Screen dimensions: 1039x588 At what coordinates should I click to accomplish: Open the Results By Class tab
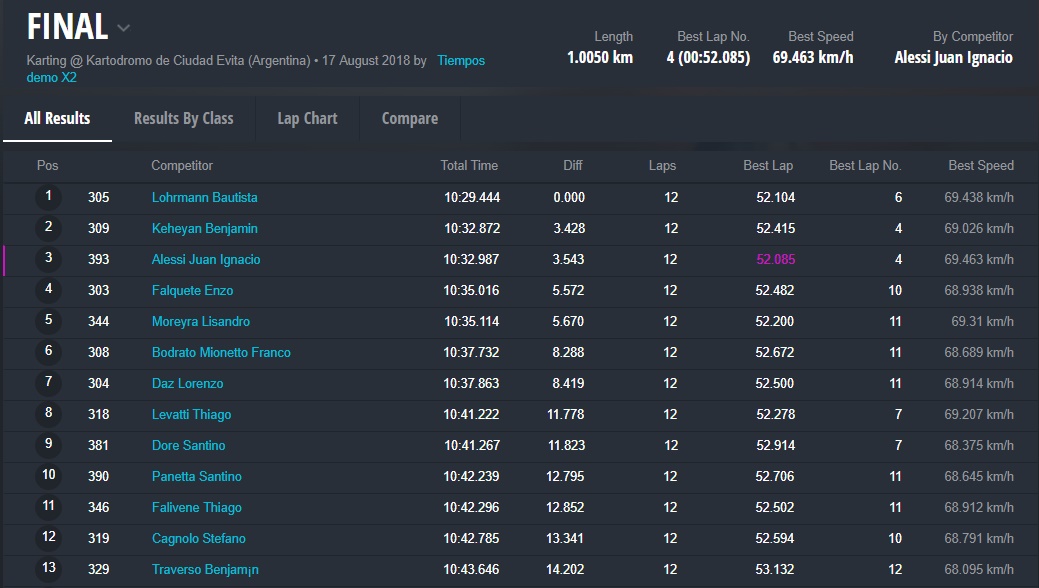pyautogui.click(x=184, y=118)
